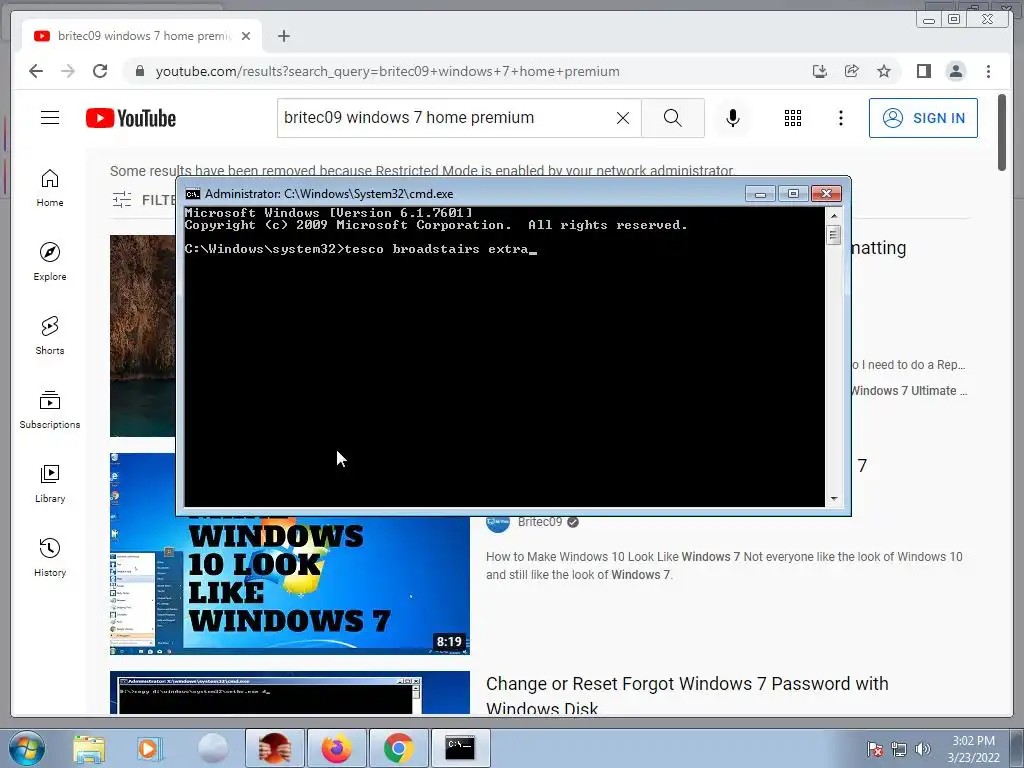This screenshot has width=1024, height=768.
Task: Go back using the browser back arrow
Action: [36, 71]
